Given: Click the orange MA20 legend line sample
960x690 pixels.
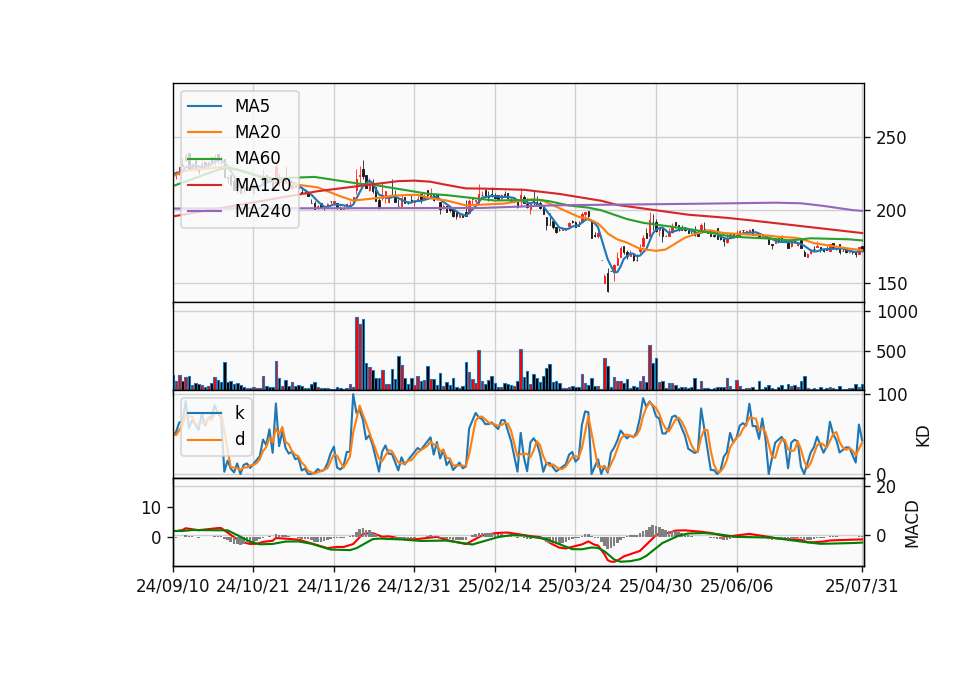Looking at the screenshot, I should [x=204, y=132].
